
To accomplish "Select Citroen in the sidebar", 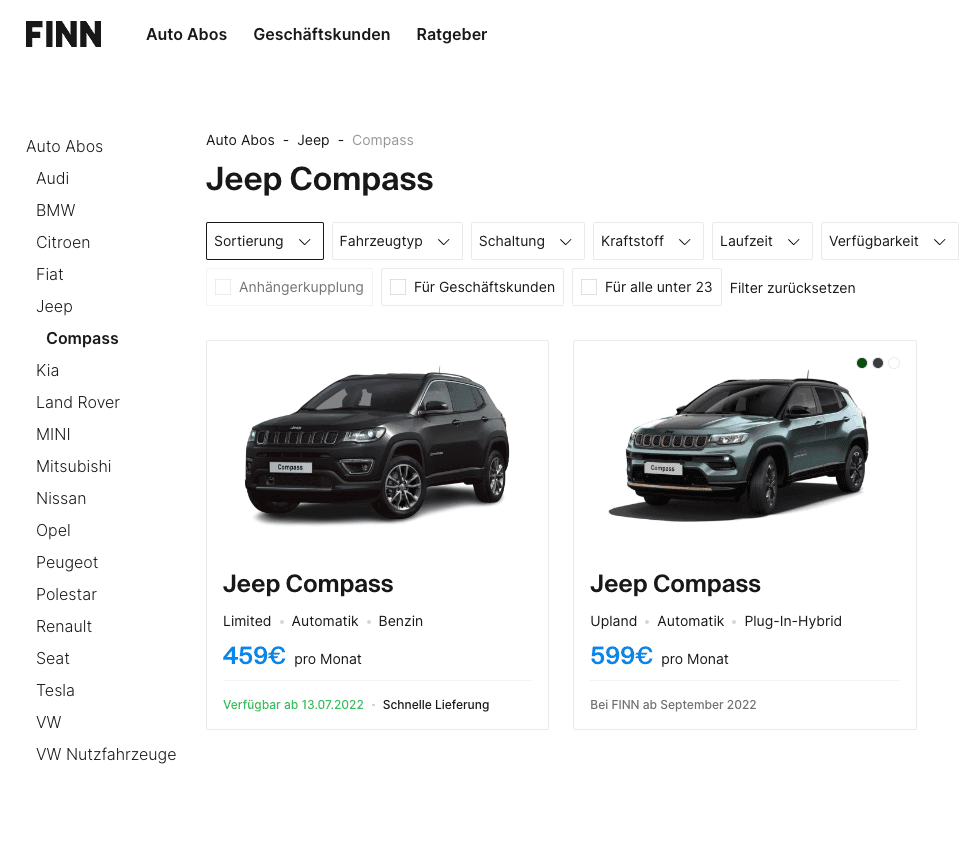I will click(63, 242).
